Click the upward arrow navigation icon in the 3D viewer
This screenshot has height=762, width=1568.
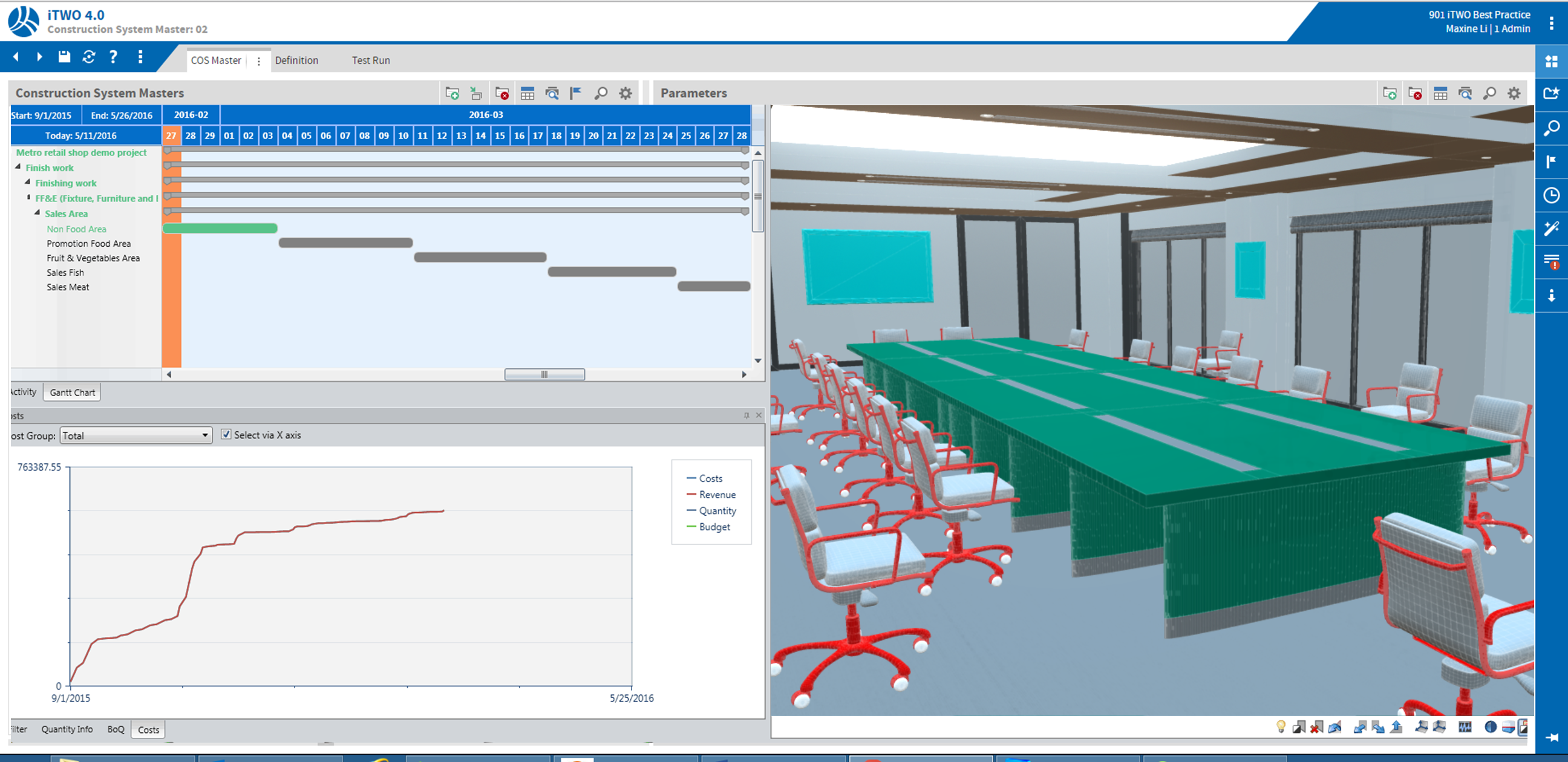[x=1396, y=726]
